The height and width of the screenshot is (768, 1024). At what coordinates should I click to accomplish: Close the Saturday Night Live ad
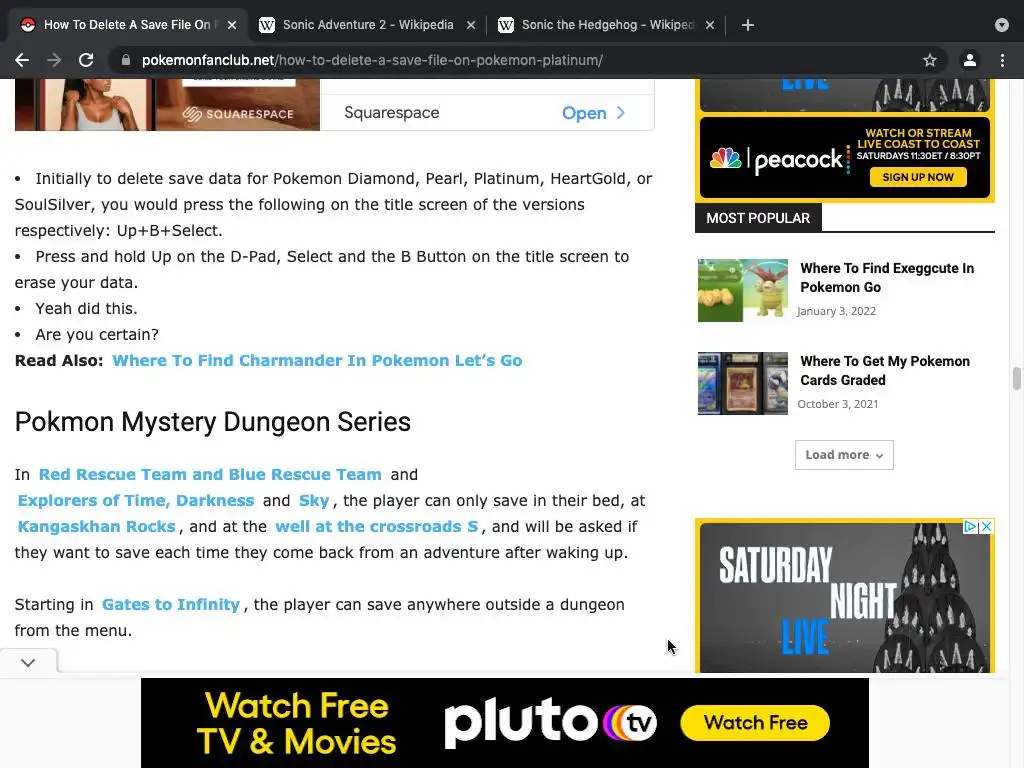(x=986, y=526)
